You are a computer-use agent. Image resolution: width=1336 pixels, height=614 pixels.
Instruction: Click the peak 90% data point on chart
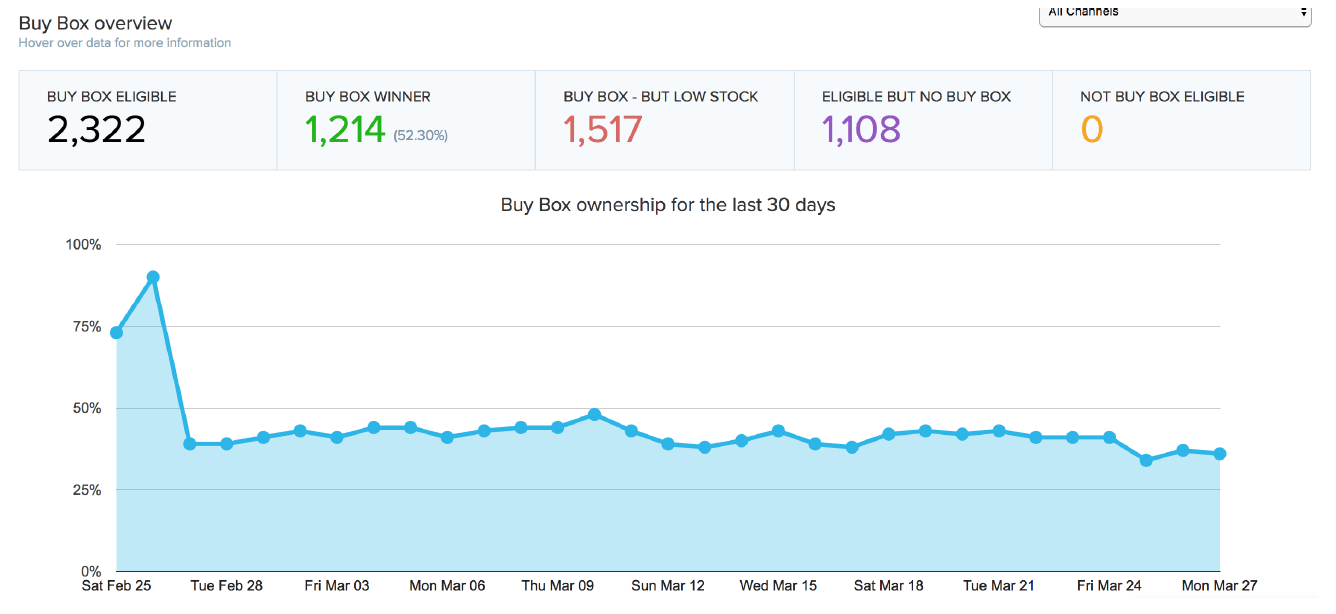153,277
